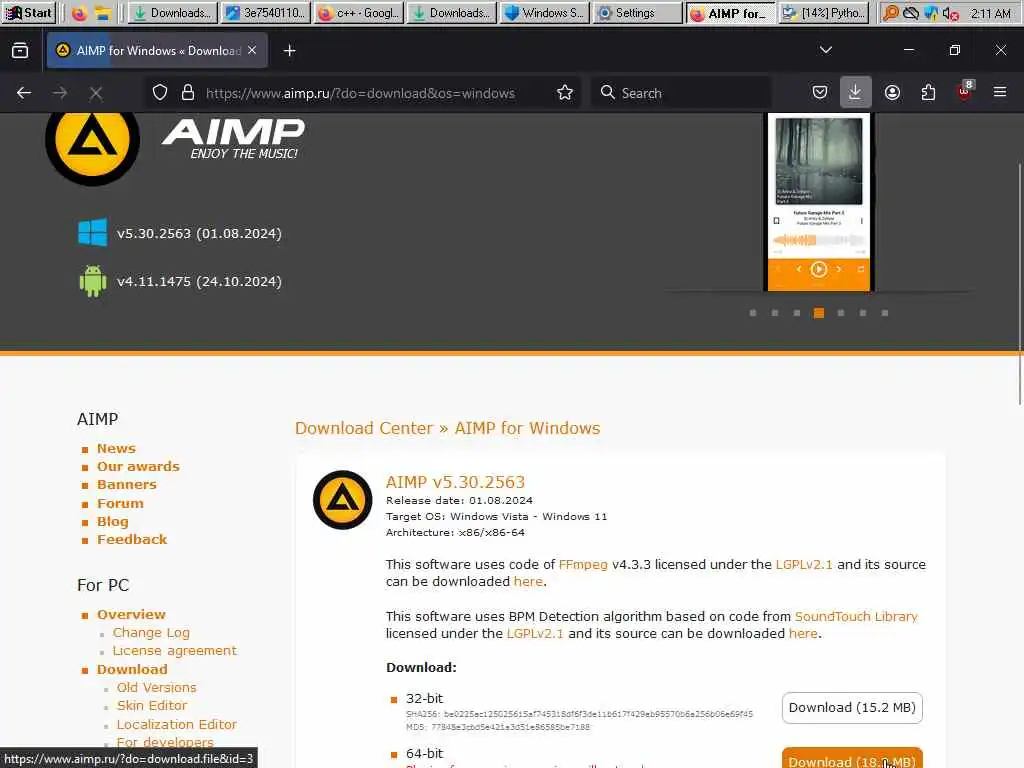Open Feedback sidebar link

[132, 539]
